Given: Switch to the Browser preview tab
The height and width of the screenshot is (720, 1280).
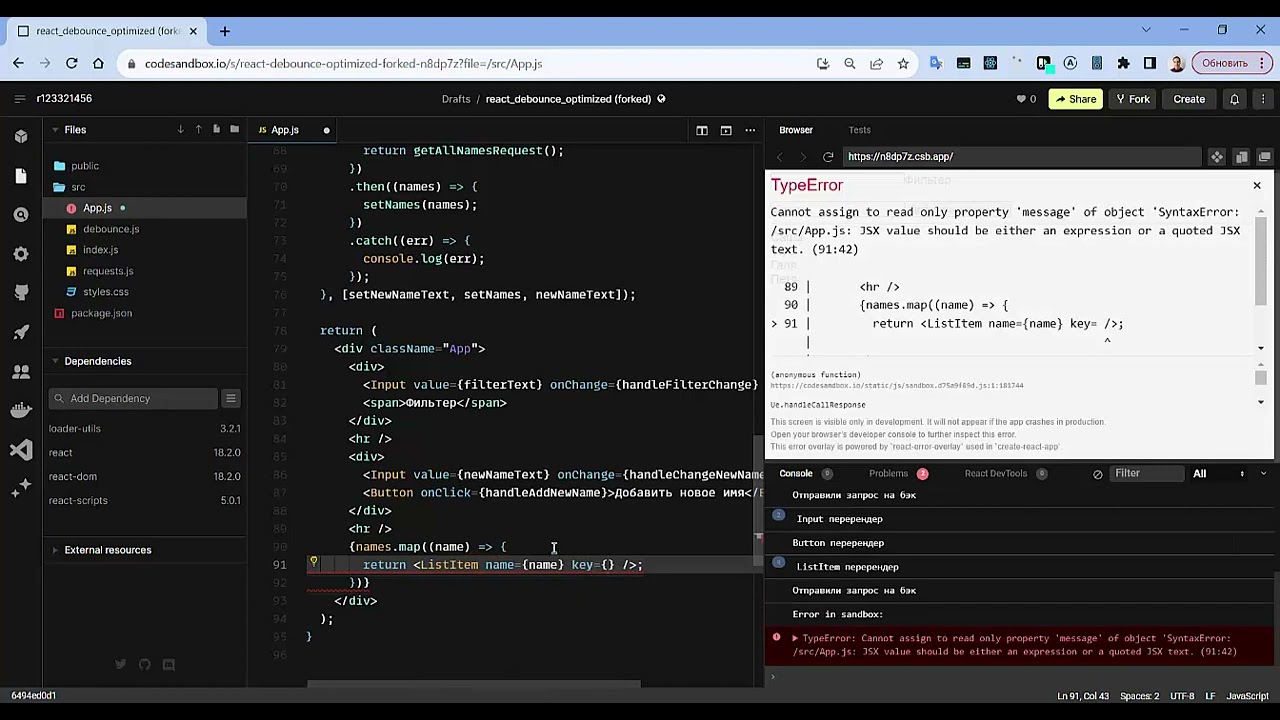Looking at the screenshot, I should click(796, 130).
